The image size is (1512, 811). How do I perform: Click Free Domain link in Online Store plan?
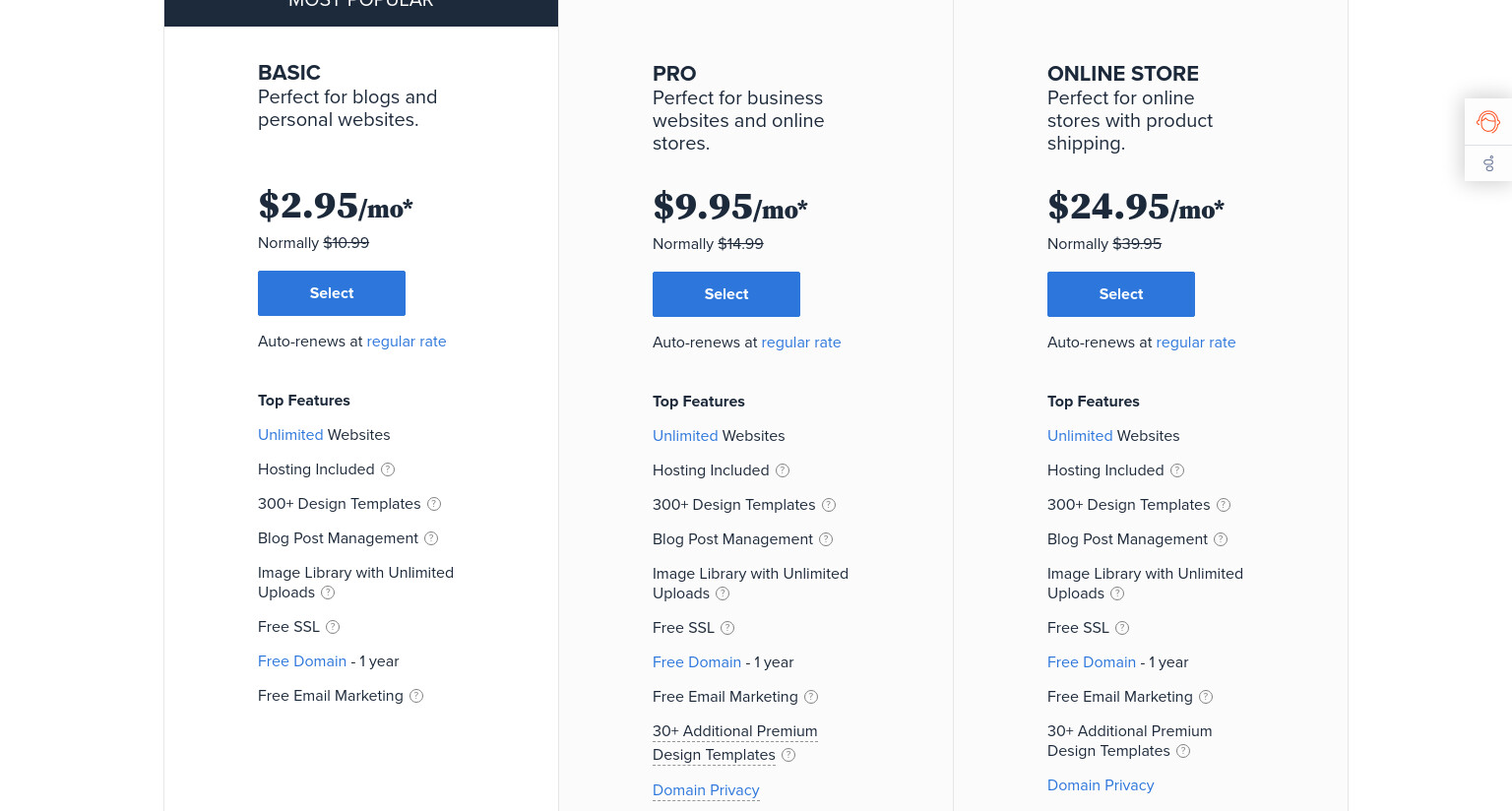[1092, 662]
